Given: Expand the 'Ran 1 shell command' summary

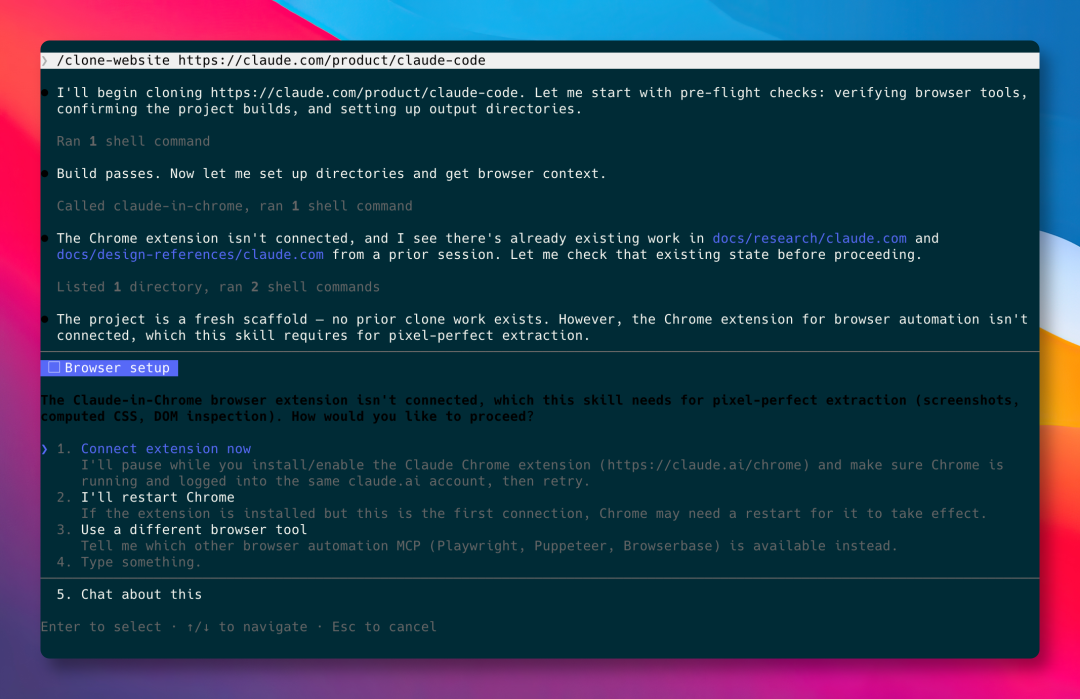Looking at the screenshot, I should click(133, 141).
